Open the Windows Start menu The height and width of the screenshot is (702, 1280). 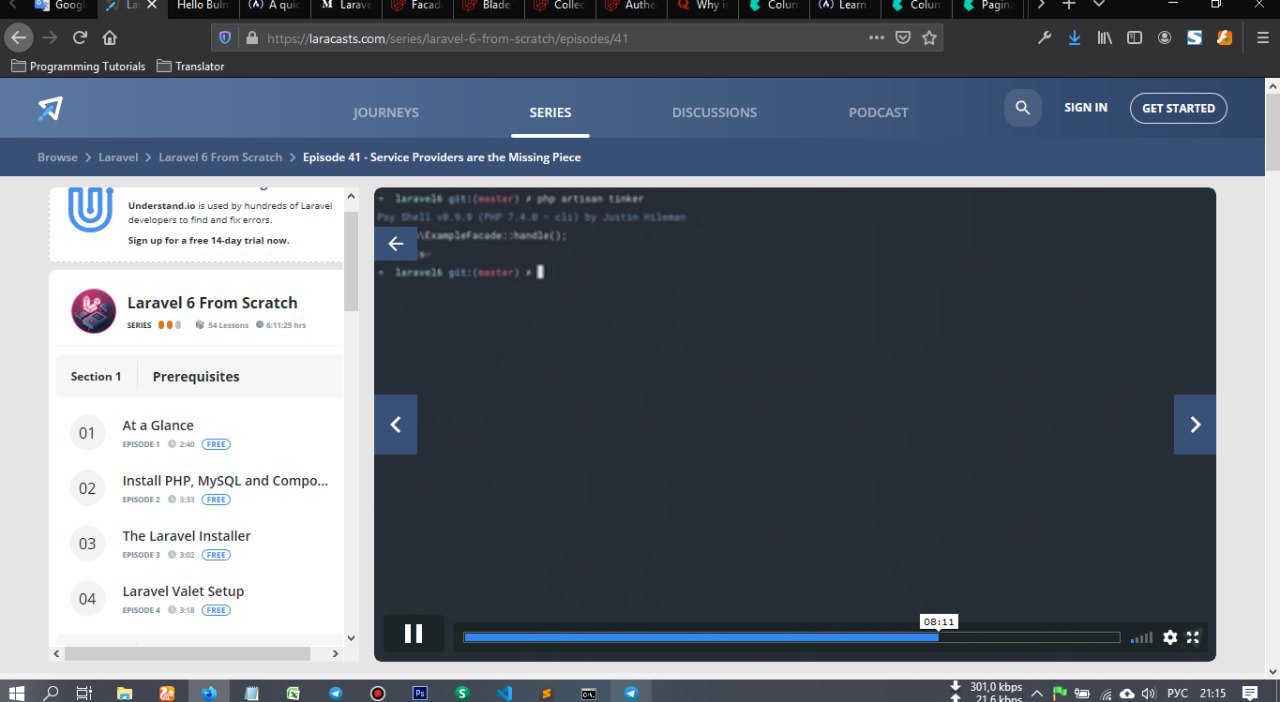(x=17, y=692)
